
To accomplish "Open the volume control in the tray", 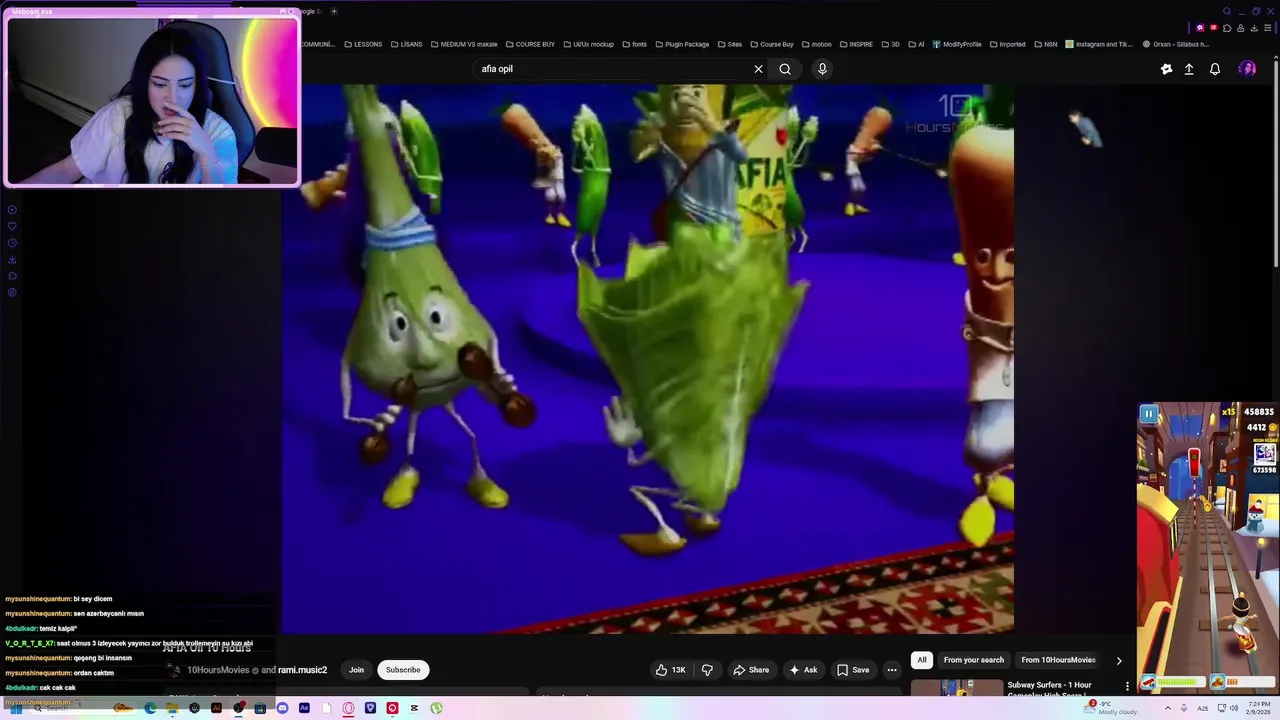I will coord(1236,708).
